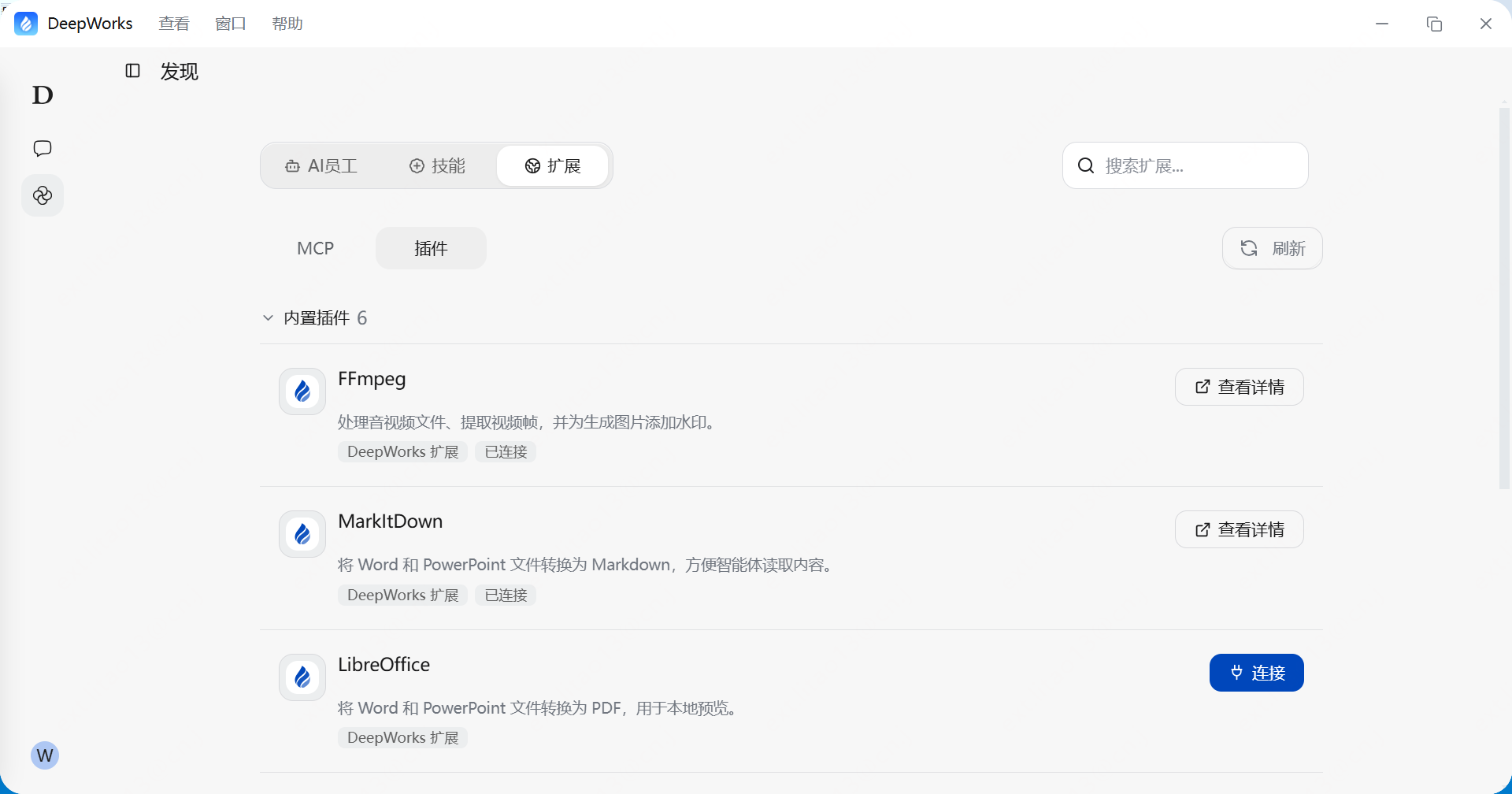Viewport: 1512px width, 794px height.
Task: Switch to the 技能 tab
Action: click(437, 165)
